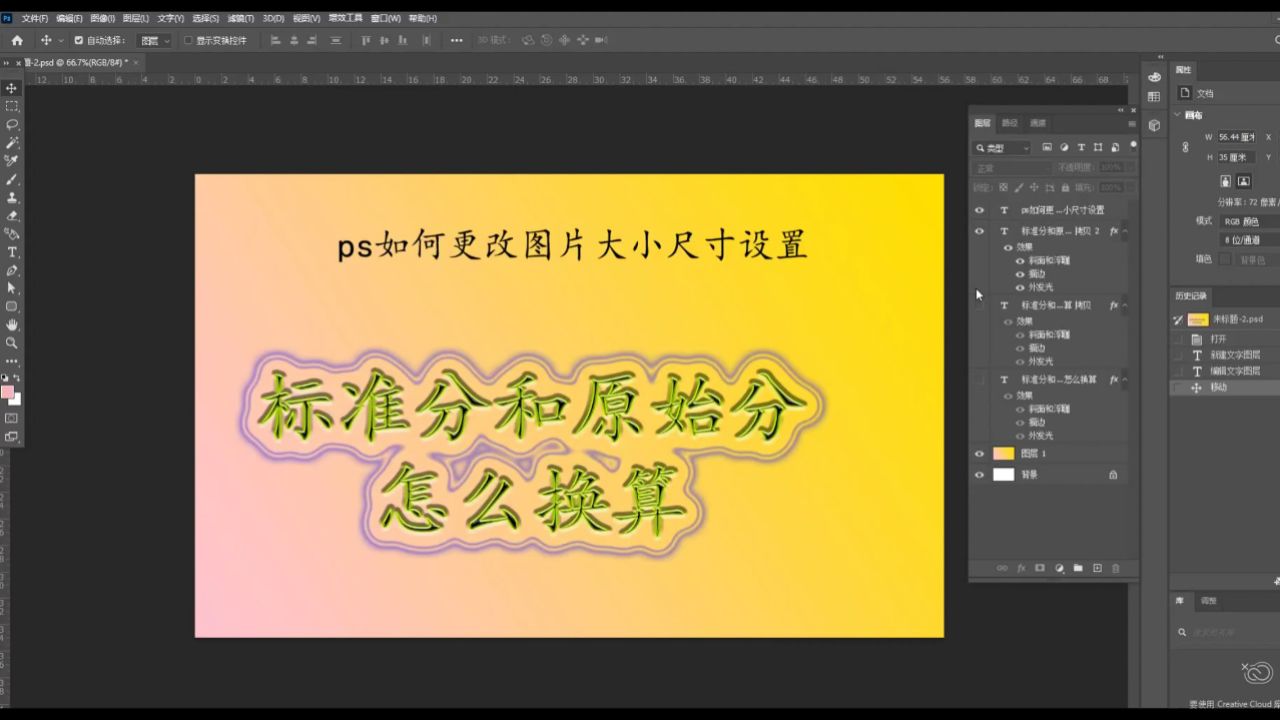The width and height of the screenshot is (1280, 720).
Task: Hide the 背景 layer
Action: point(979,475)
